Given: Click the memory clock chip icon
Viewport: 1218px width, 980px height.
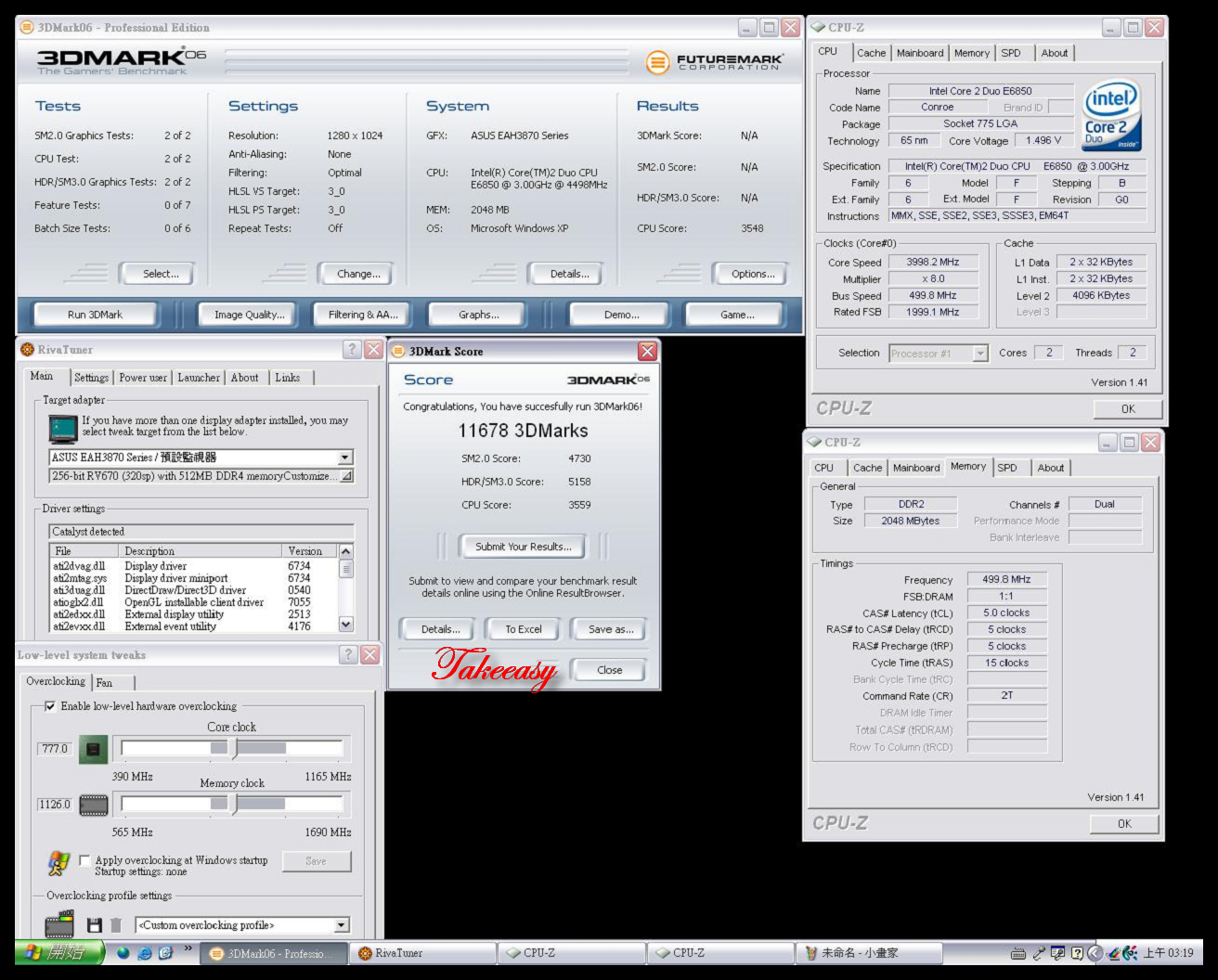Looking at the screenshot, I should (x=93, y=805).
